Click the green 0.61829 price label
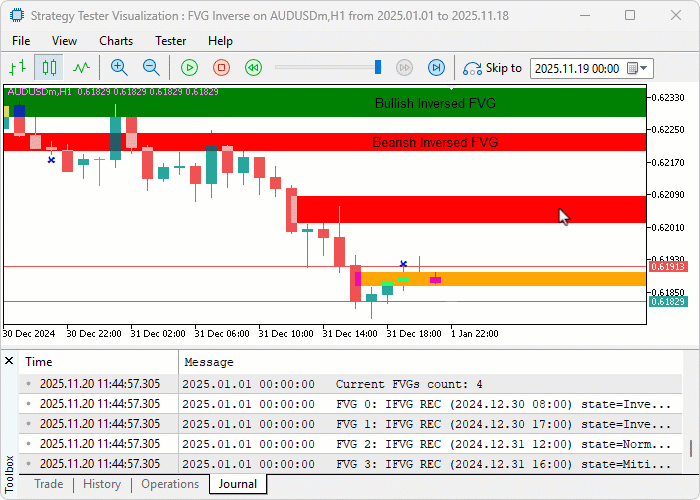The image size is (700, 500). pos(668,302)
